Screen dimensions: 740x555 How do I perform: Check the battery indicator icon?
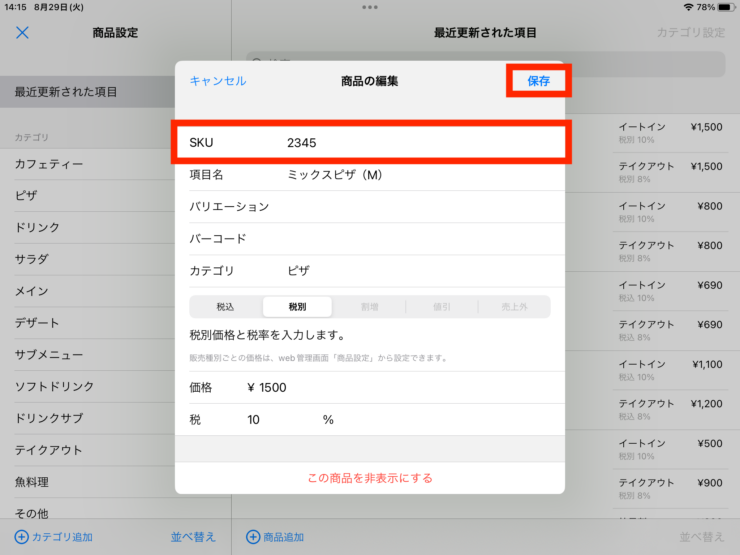coord(726,7)
